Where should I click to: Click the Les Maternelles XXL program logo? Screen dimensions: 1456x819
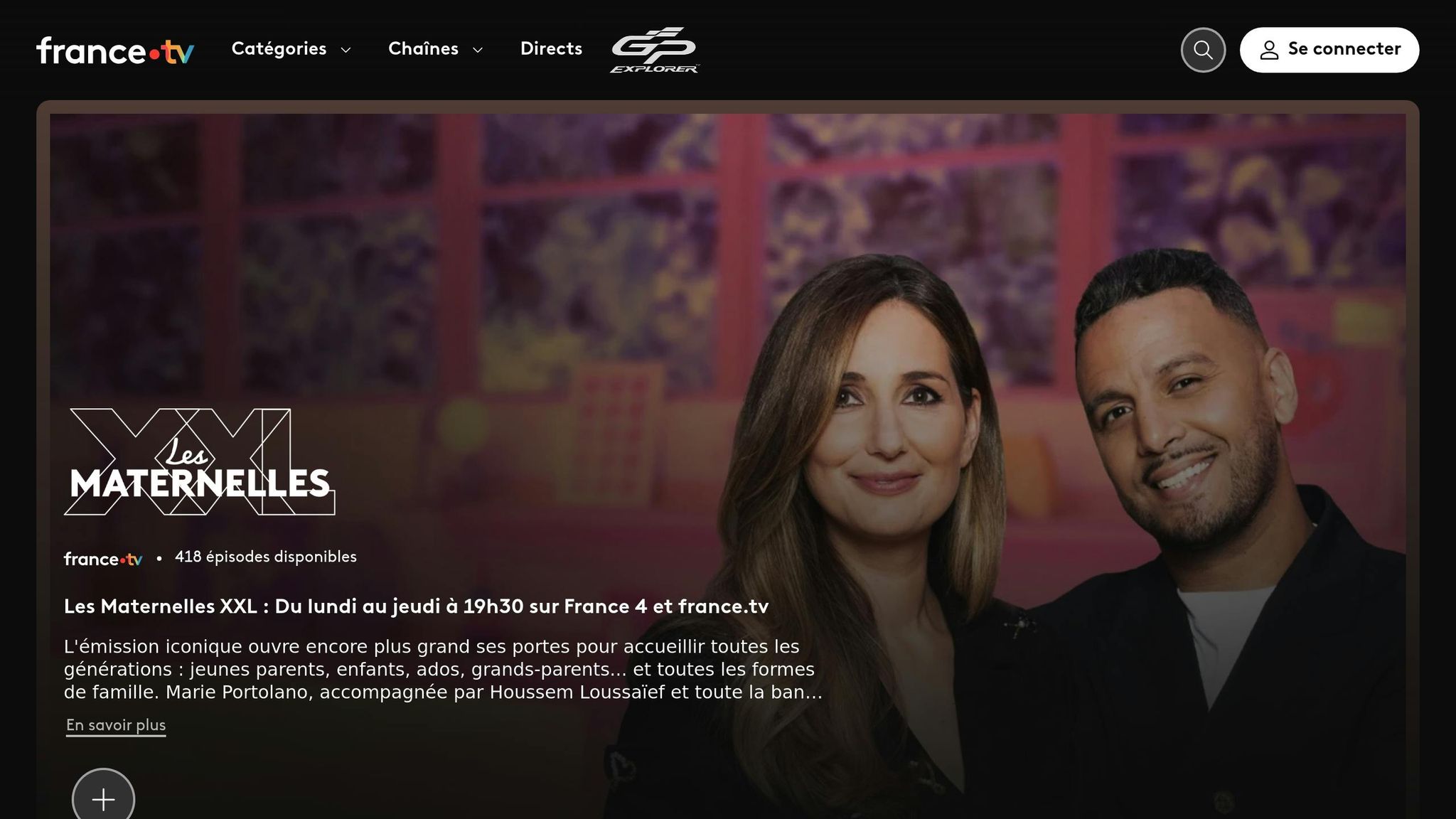tap(200, 461)
